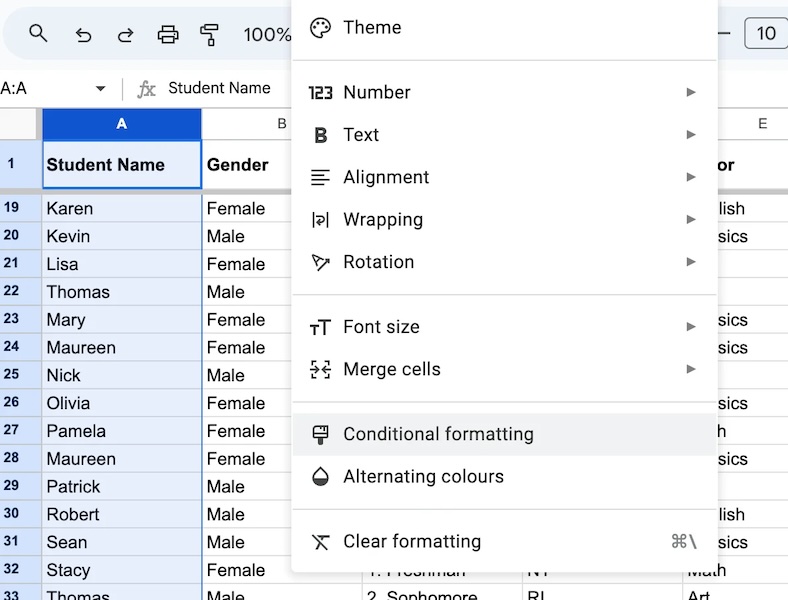Click the 123 Number icon
Screen dimensions: 788x600
pos(321,92)
